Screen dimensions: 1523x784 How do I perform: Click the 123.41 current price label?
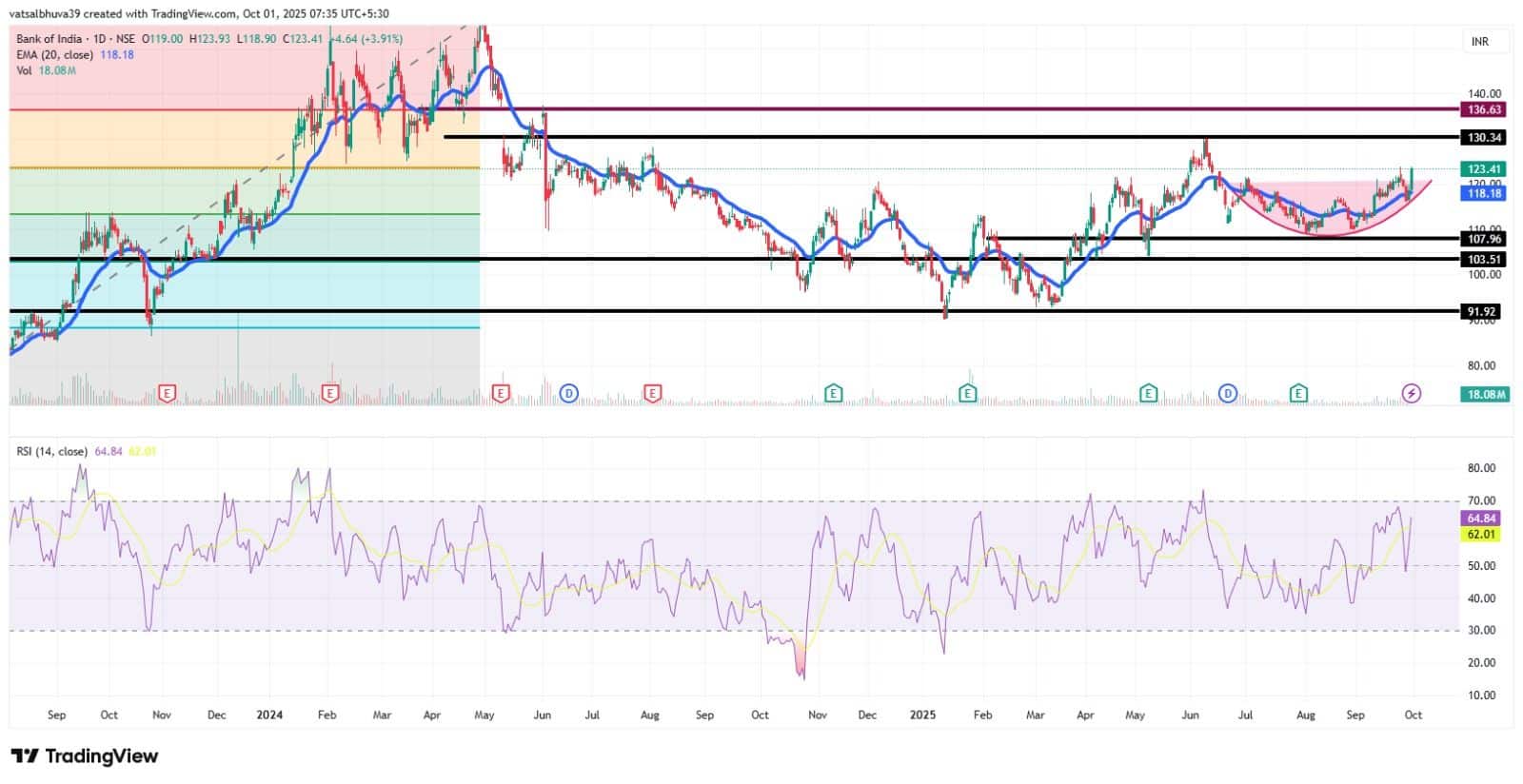(x=1484, y=169)
